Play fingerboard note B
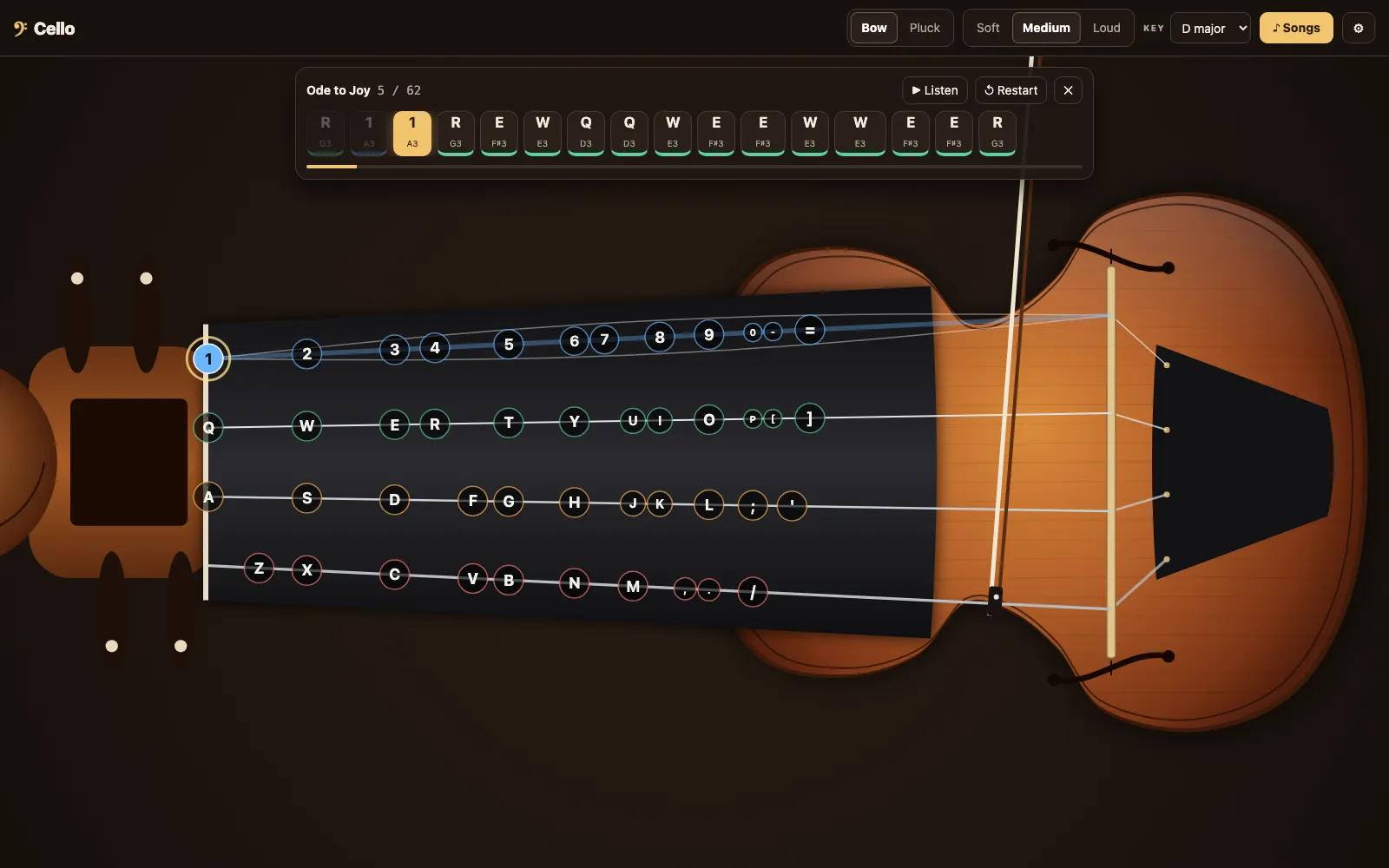1389x868 pixels. [509, 581]
